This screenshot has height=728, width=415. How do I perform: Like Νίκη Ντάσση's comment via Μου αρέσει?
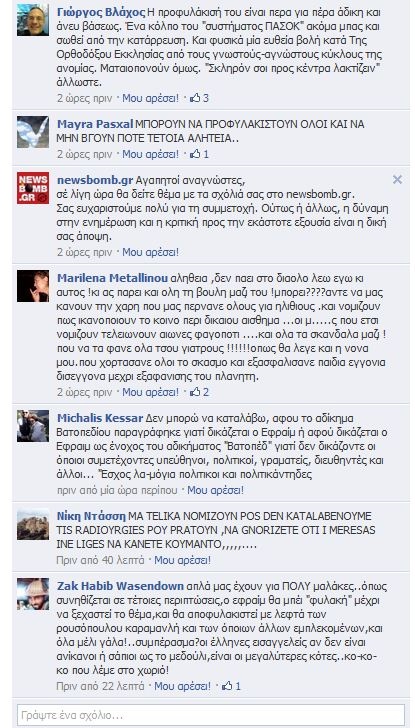pos(182,560)
